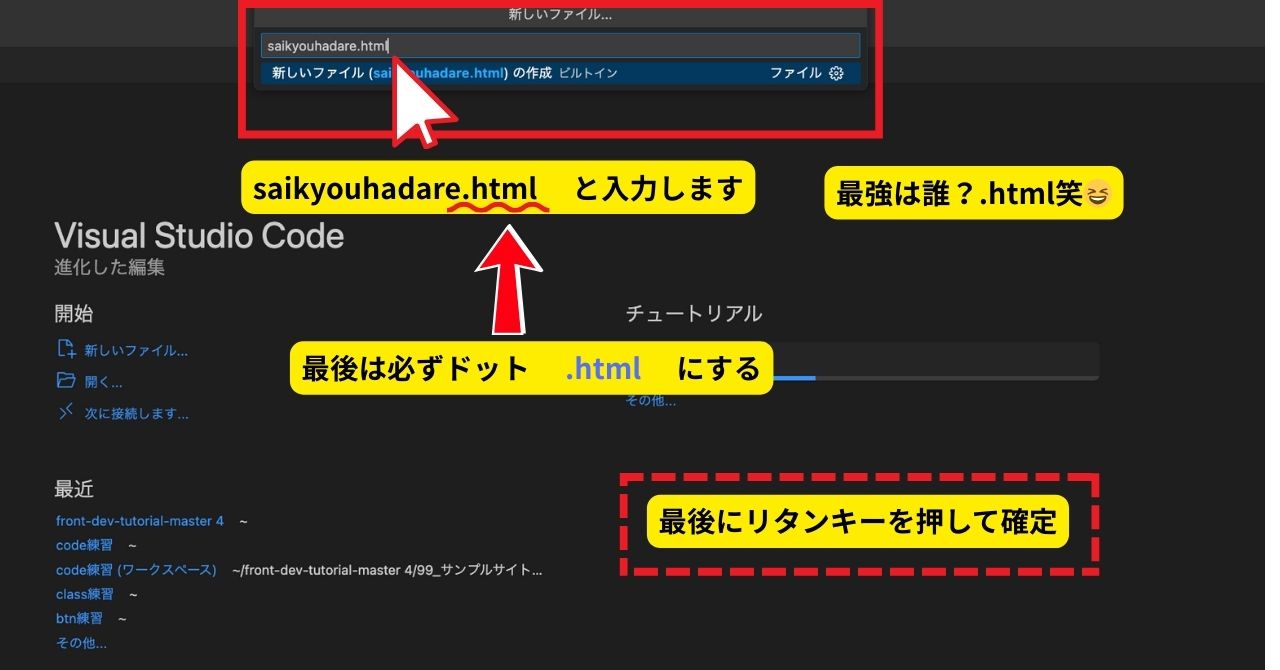Open the walkthrough card under チュートリアル
This screenshot has width=1280, height=670.
[x=862, y=361]
